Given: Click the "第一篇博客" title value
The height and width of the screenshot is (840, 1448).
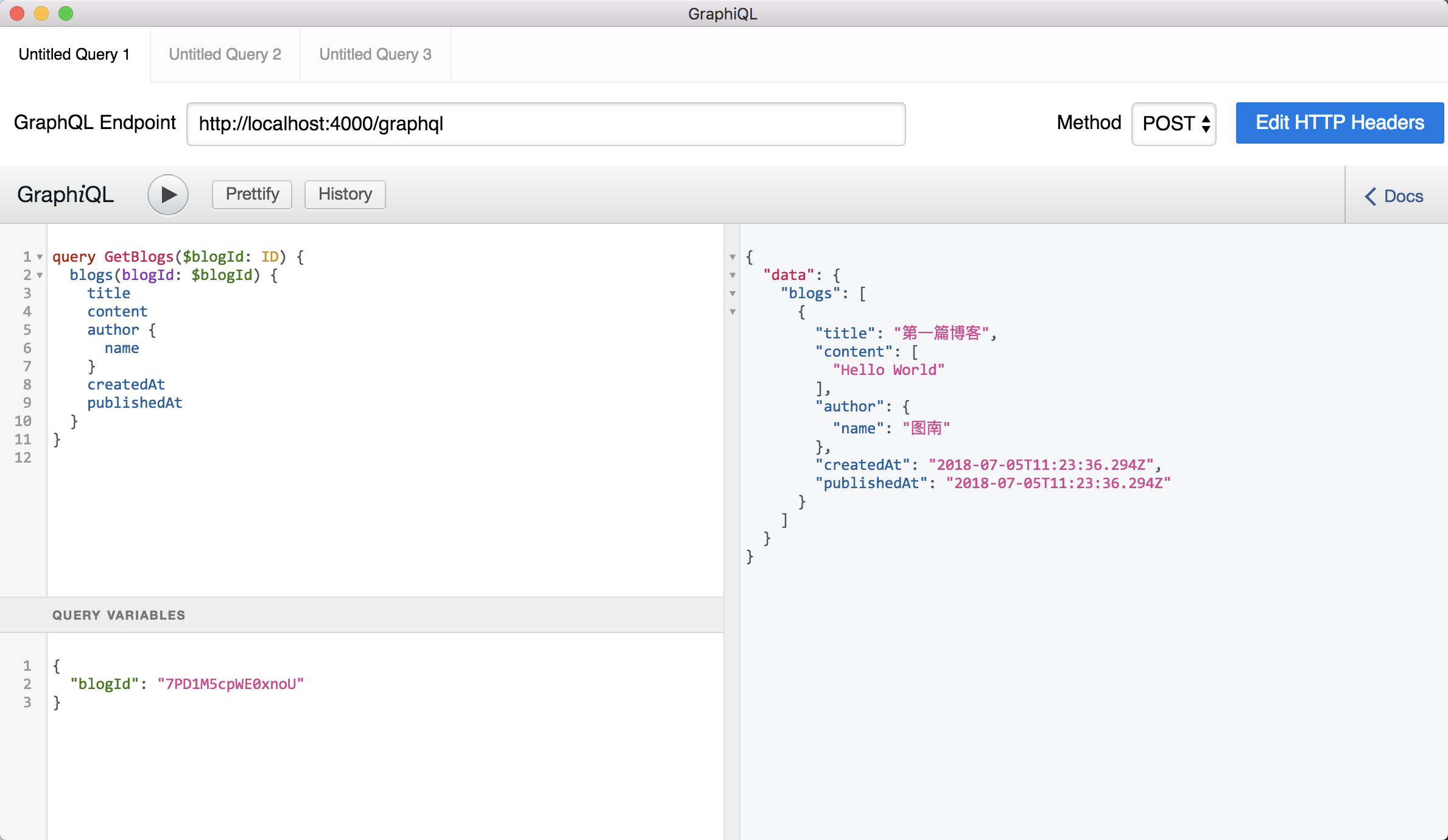Looking at the screenshot, I should [941, 334].
